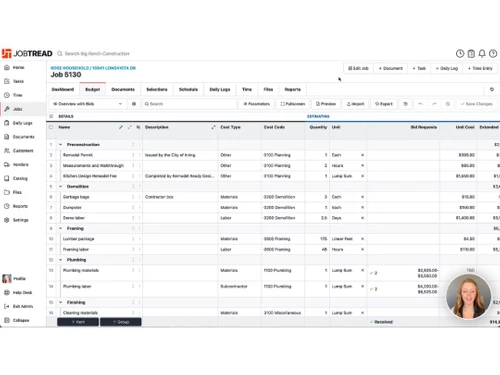
Task: Switch to the Dashboard tab
Action: pyautogui.click(x=63, y=89)
